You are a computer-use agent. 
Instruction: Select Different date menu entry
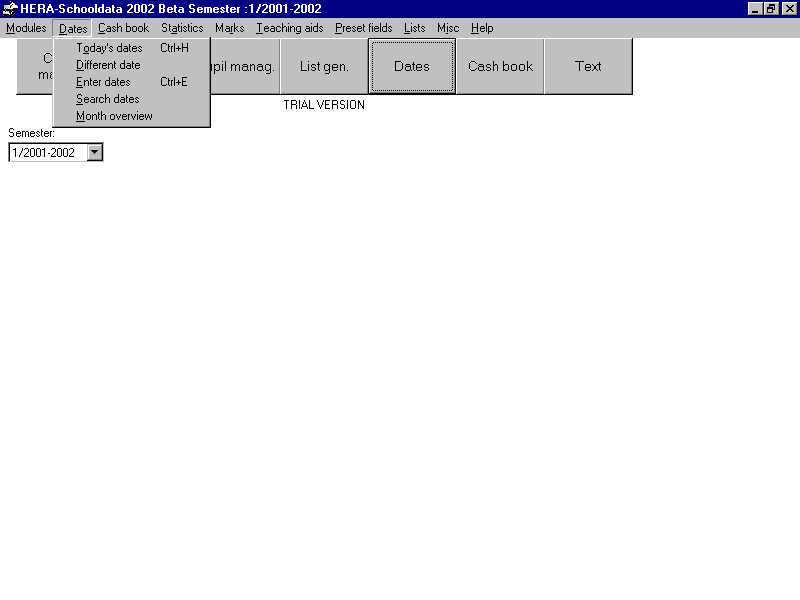[x=132, y=65]
